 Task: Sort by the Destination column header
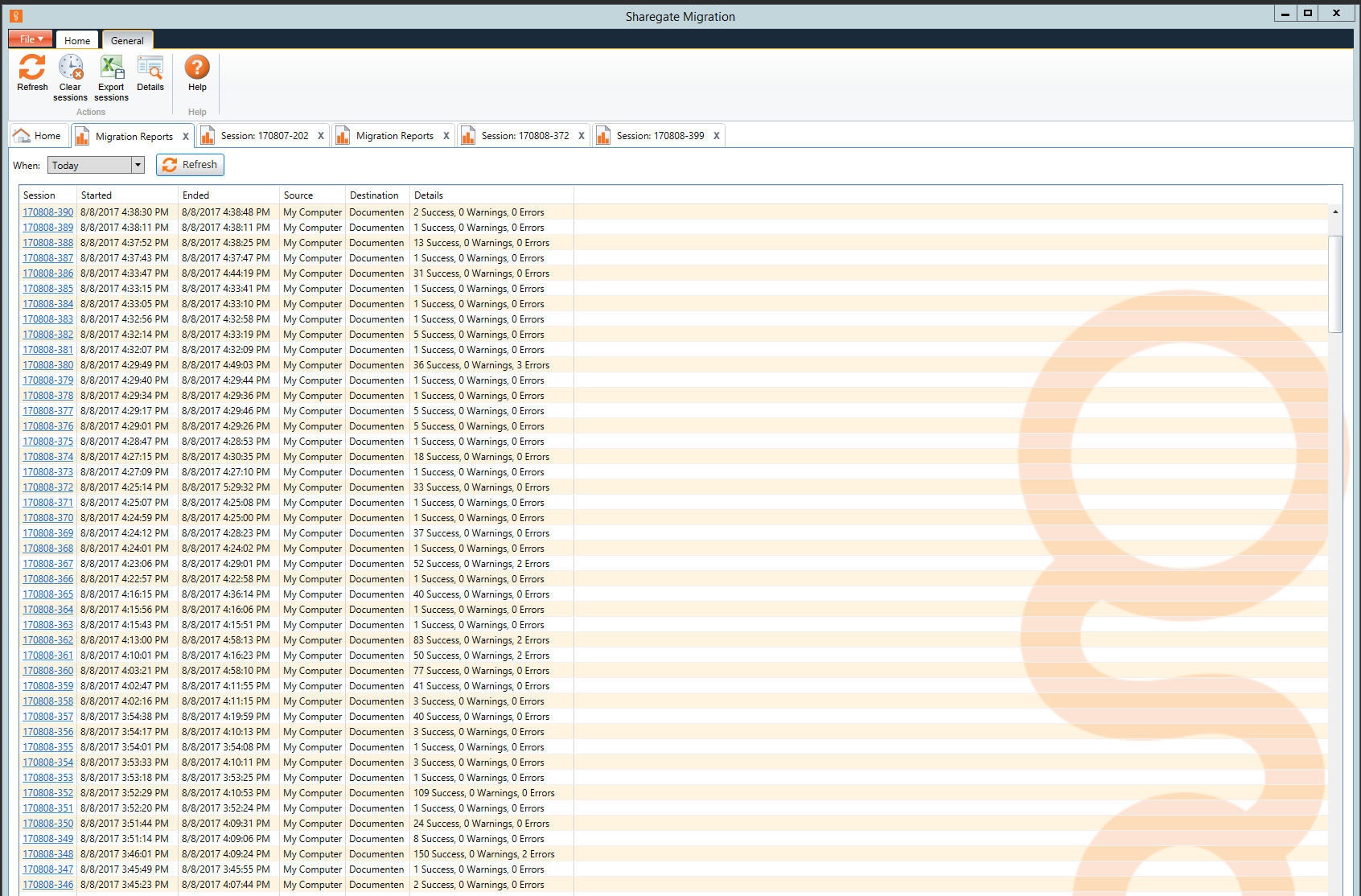[378, 195]
